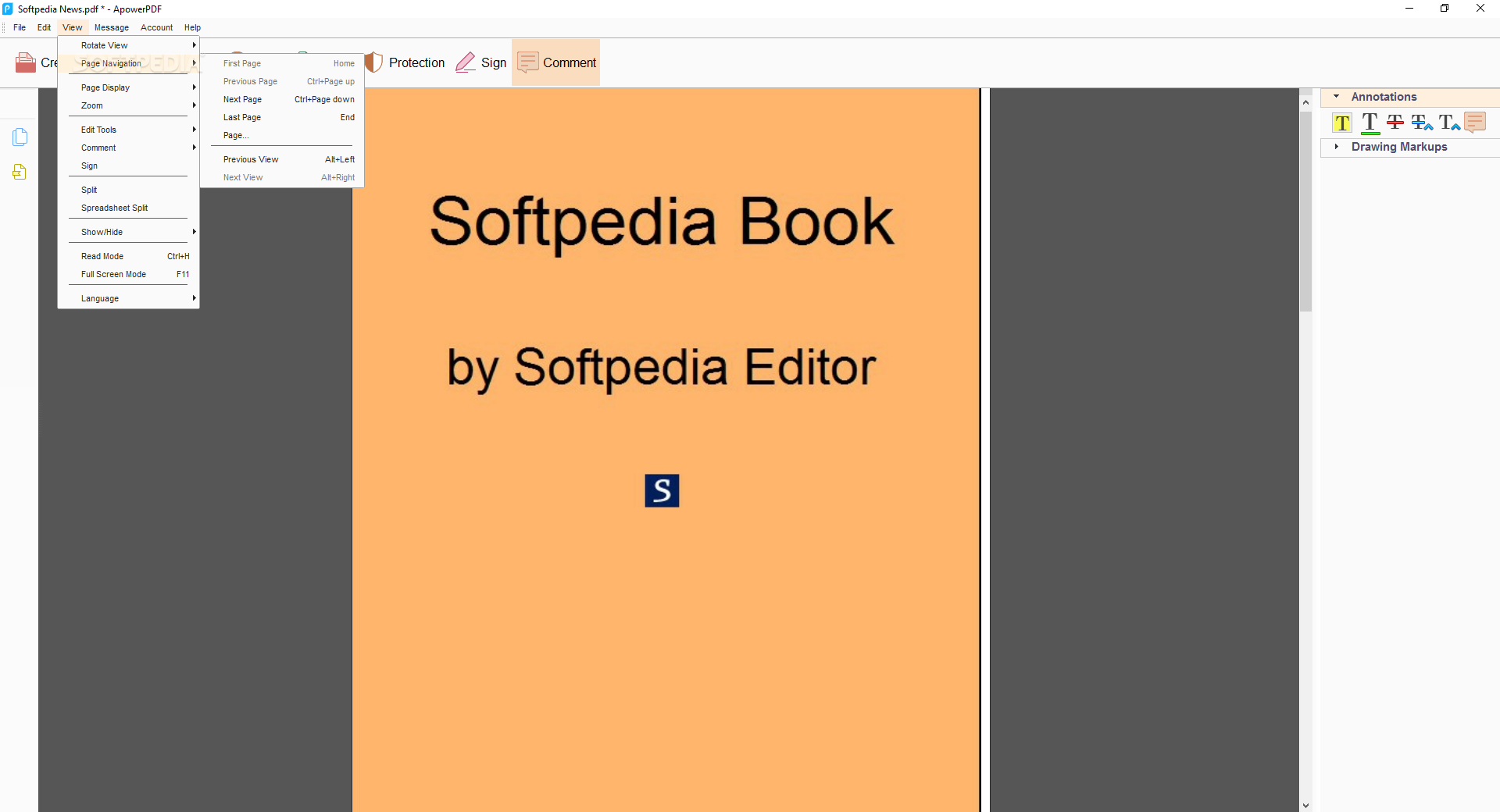Choose Spreadsheet Split option
The height and width of the screenshot is (812, 1500).
129,208
